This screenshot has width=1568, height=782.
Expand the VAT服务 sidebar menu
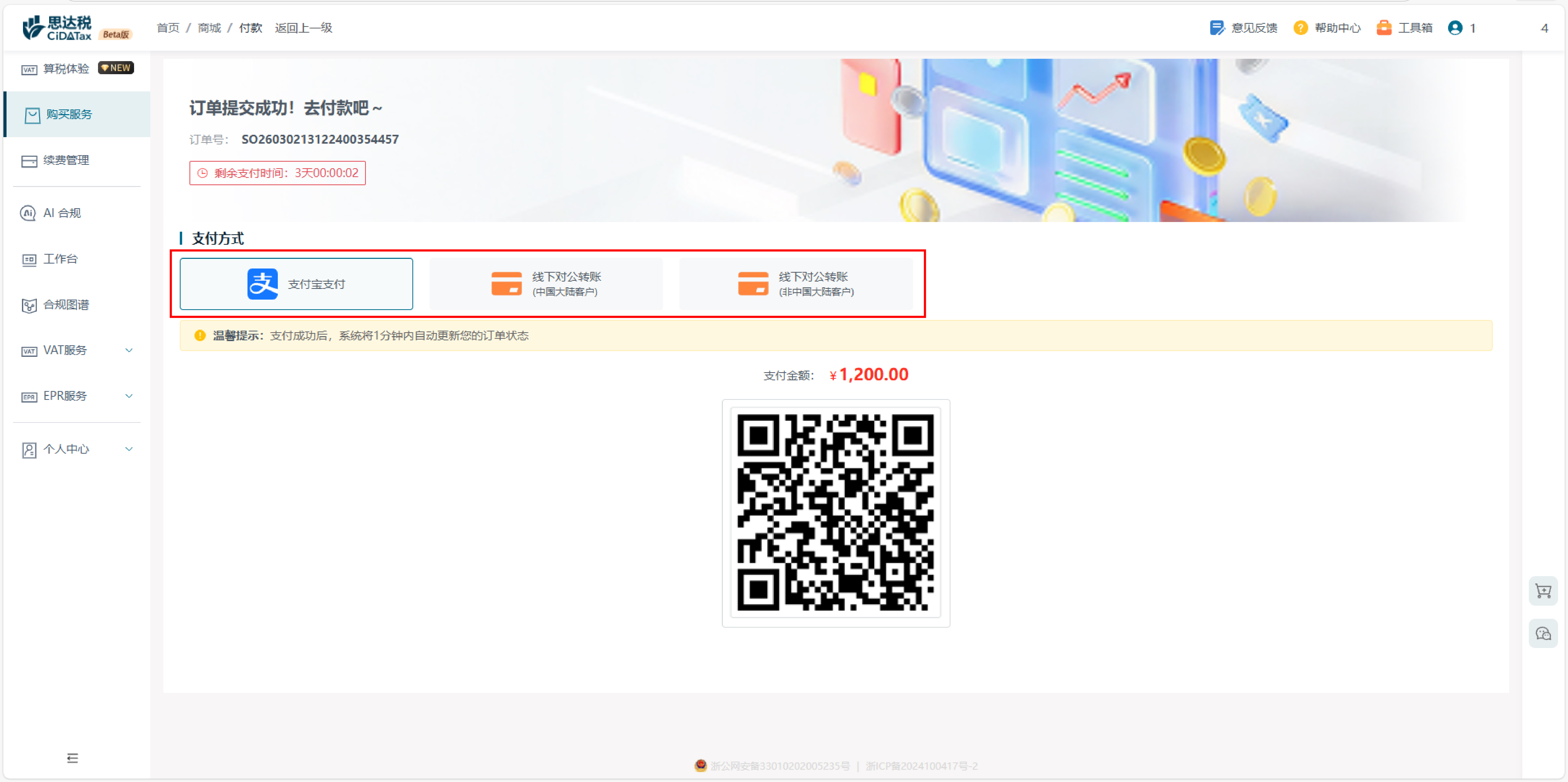pos(76,350)
